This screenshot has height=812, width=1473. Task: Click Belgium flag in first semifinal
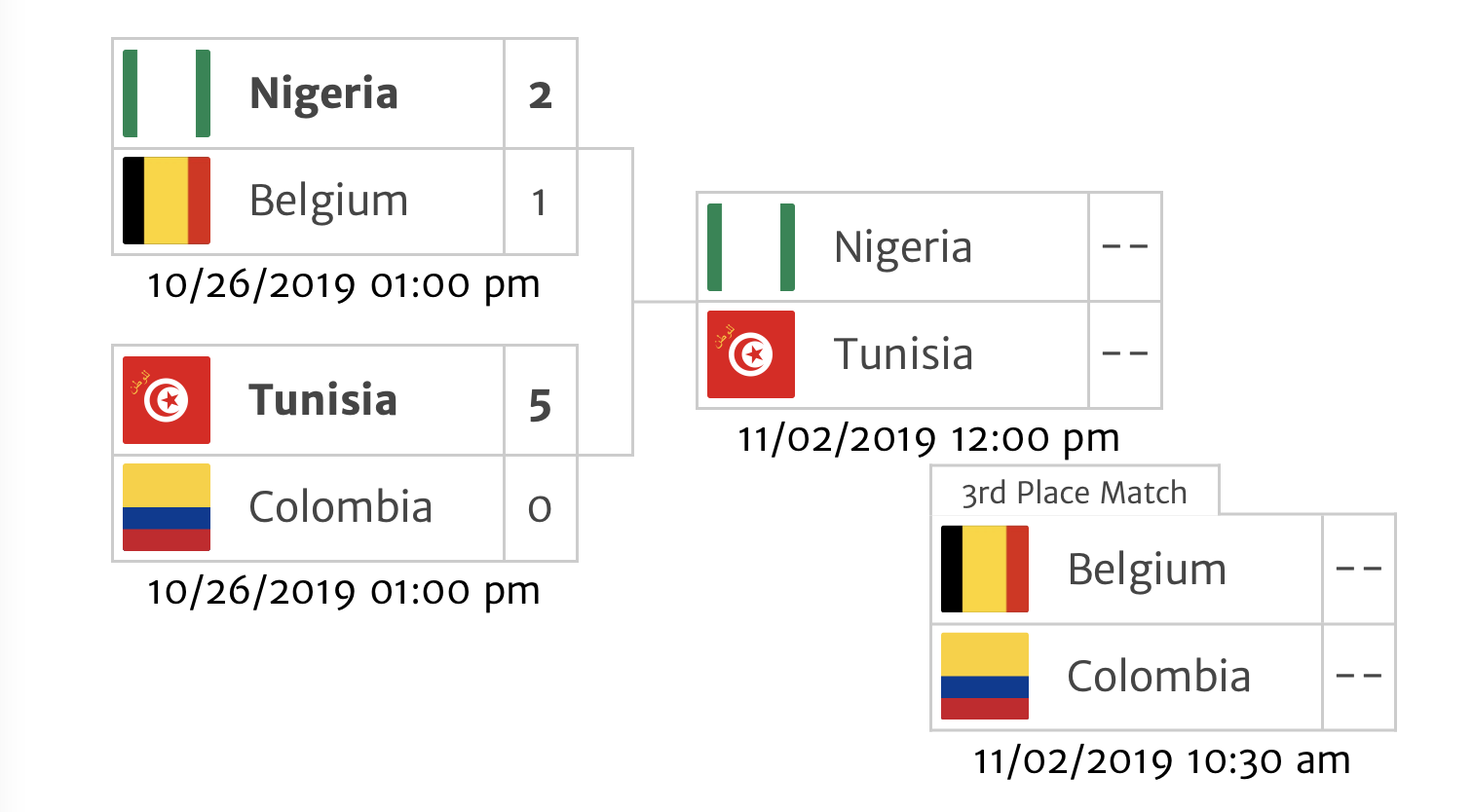coord(167,201)
